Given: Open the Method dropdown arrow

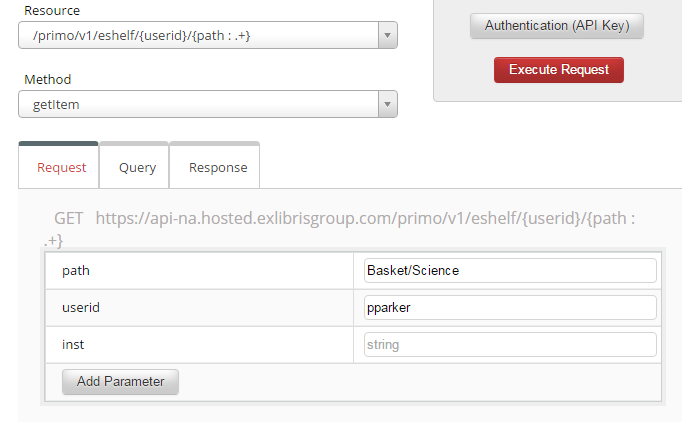Looking at the screenshot, I should tap(388, 105).
